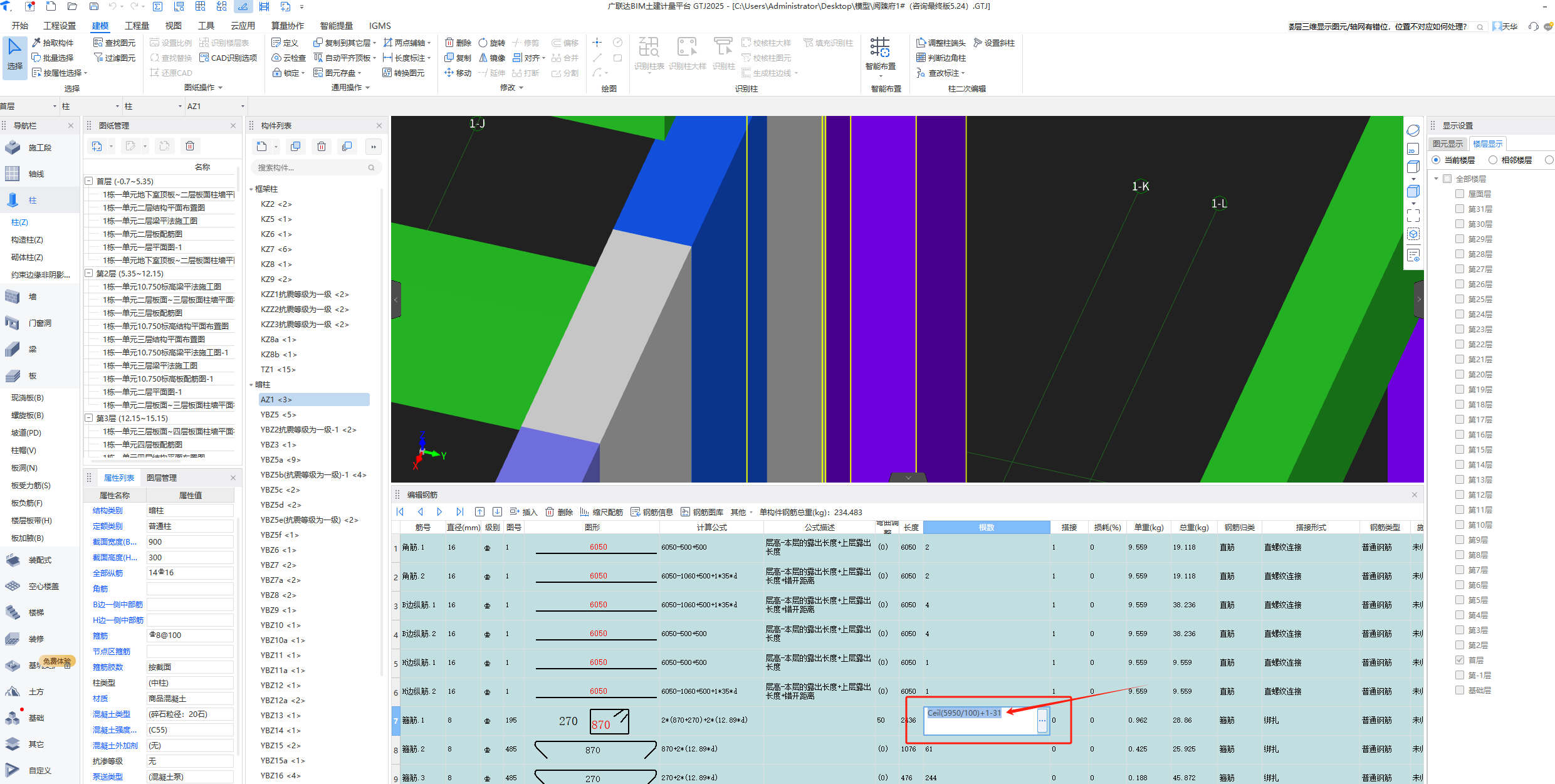The height and width of the screenshot is (784, 1555).
Task: Click the CAD识别选项 button
Action: coord(228,58)
